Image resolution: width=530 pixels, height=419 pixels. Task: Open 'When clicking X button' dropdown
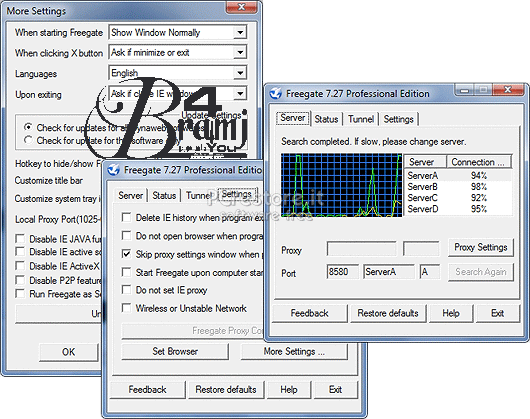pos(240,52)
